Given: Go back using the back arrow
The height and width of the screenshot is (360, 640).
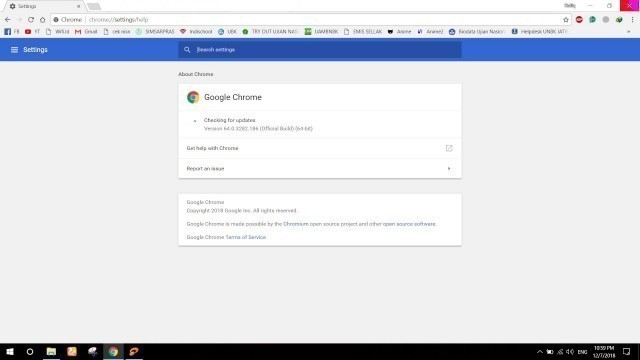Looking at the screenshot, I should point(7,20).
